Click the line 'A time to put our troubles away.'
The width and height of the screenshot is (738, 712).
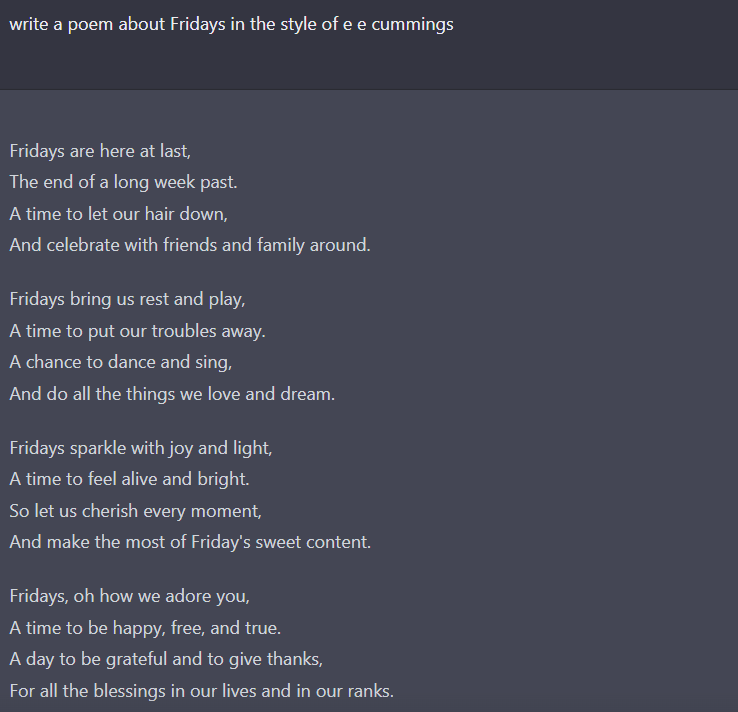point(137,331)
